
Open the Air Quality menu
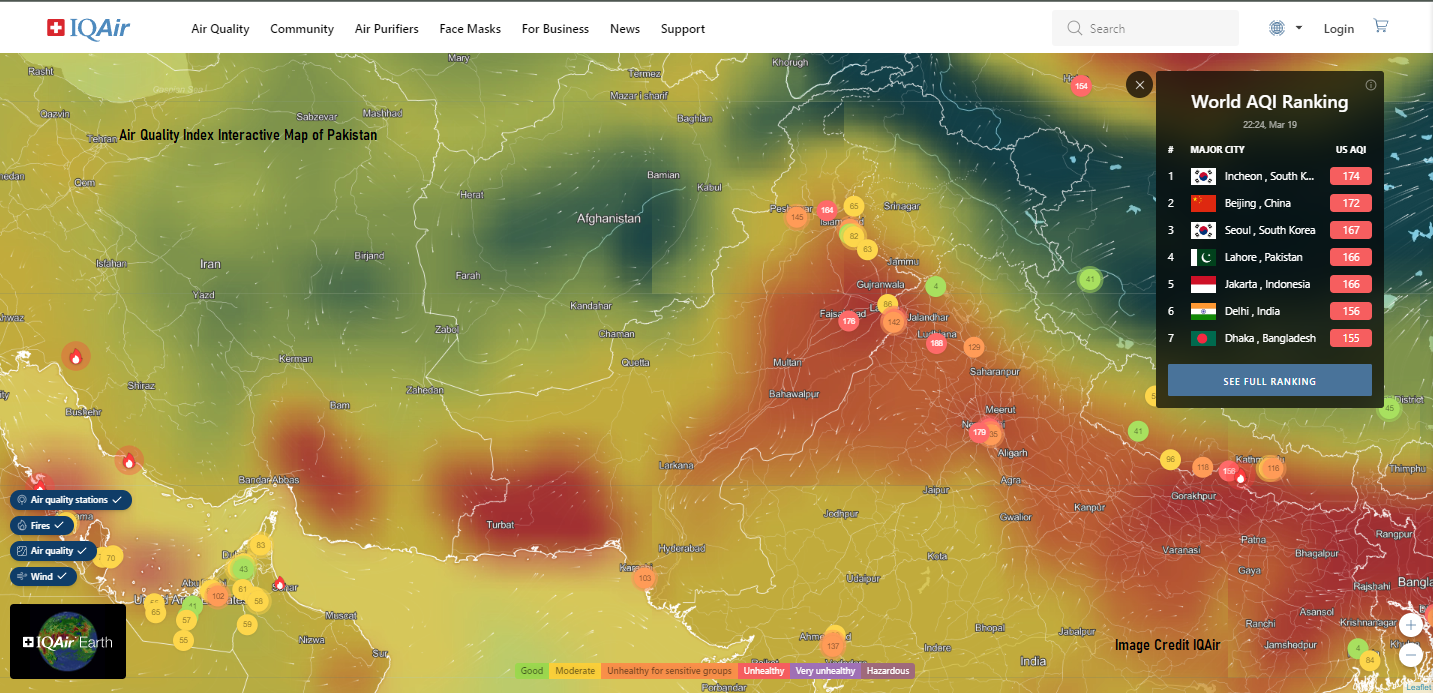point(220,29)
